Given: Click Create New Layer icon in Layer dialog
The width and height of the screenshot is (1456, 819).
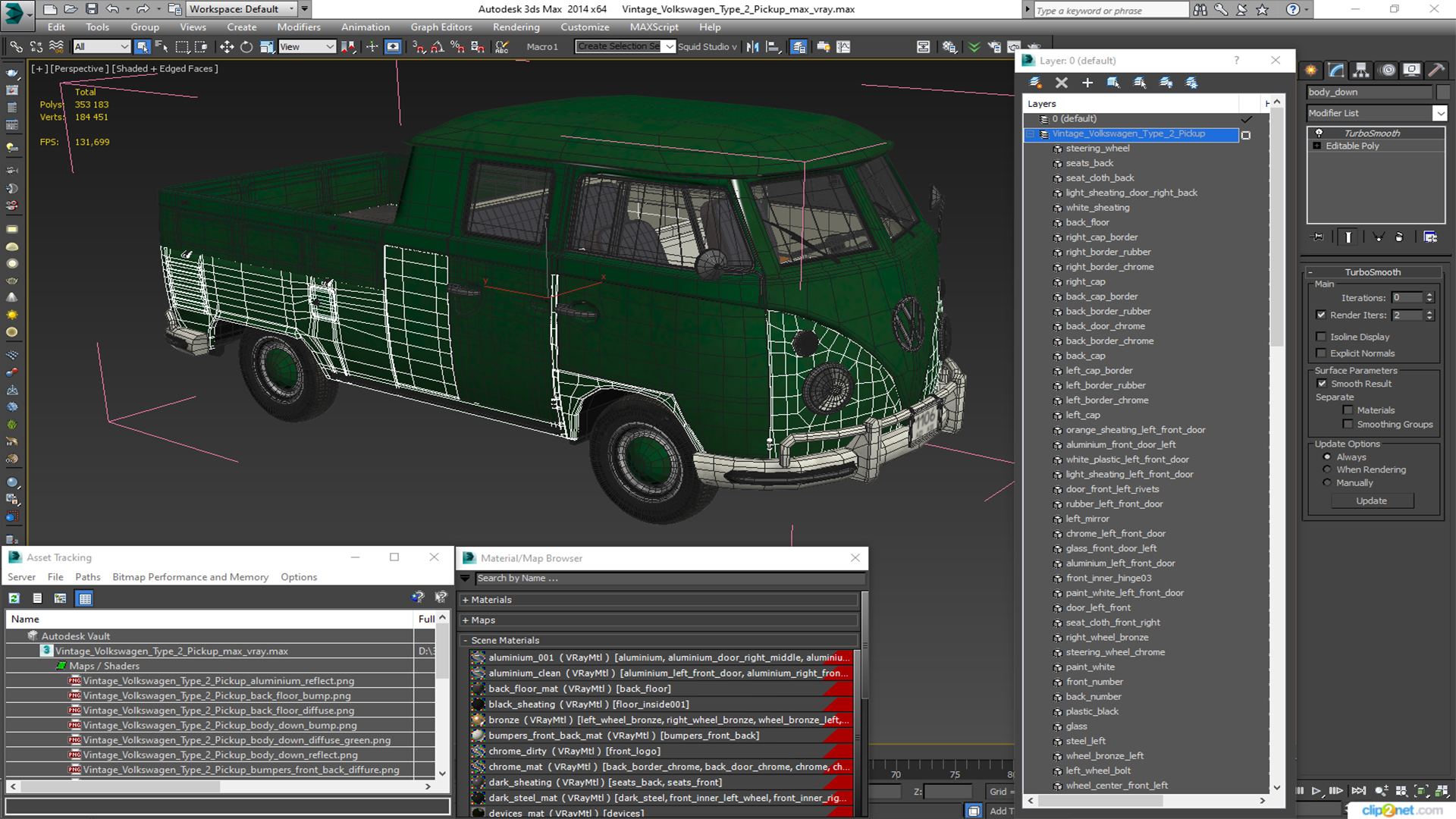Looking at the screenshot, I should click(1035, 83).
